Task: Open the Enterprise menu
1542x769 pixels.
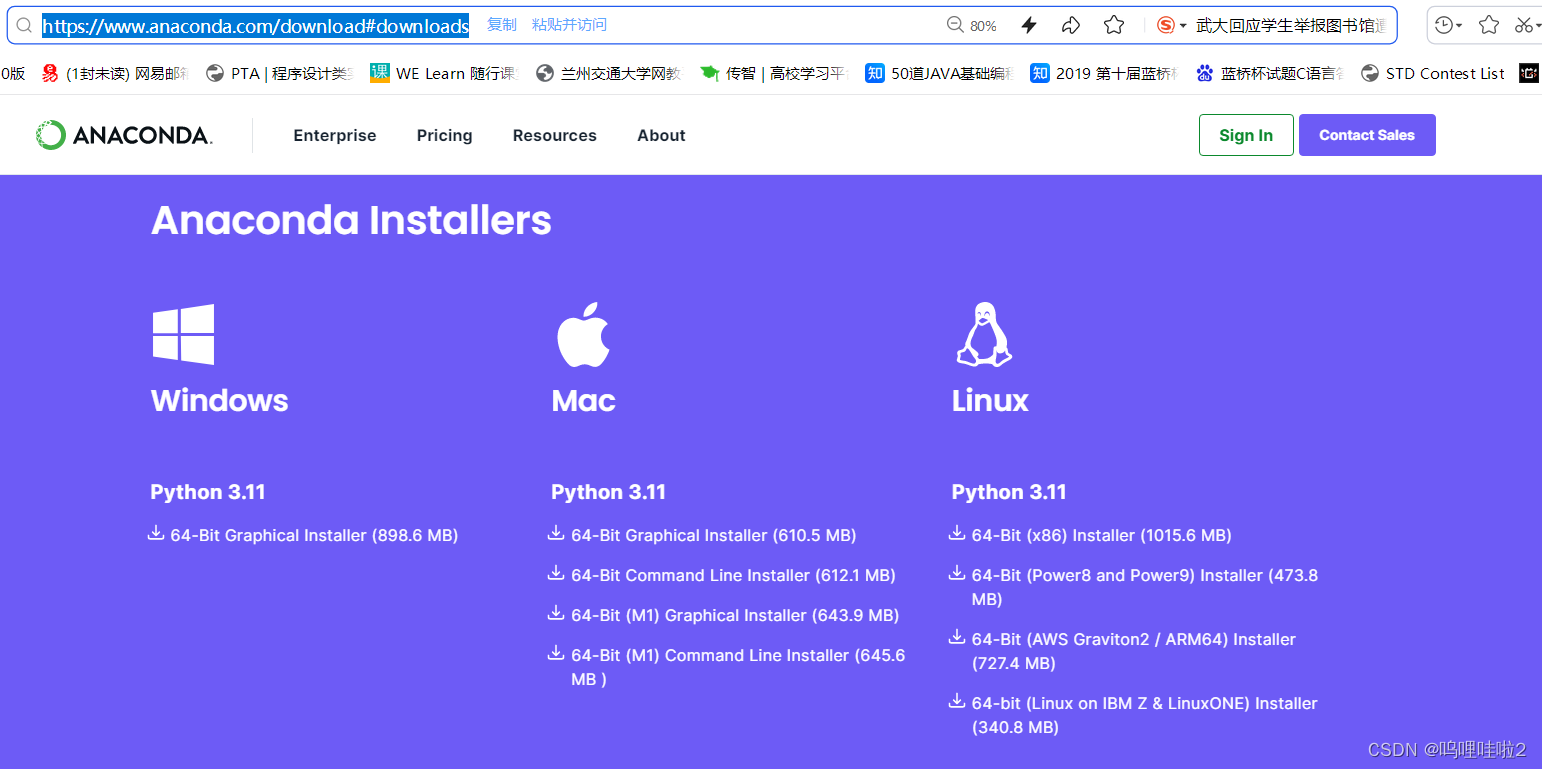Action: [x=335, y=135]
